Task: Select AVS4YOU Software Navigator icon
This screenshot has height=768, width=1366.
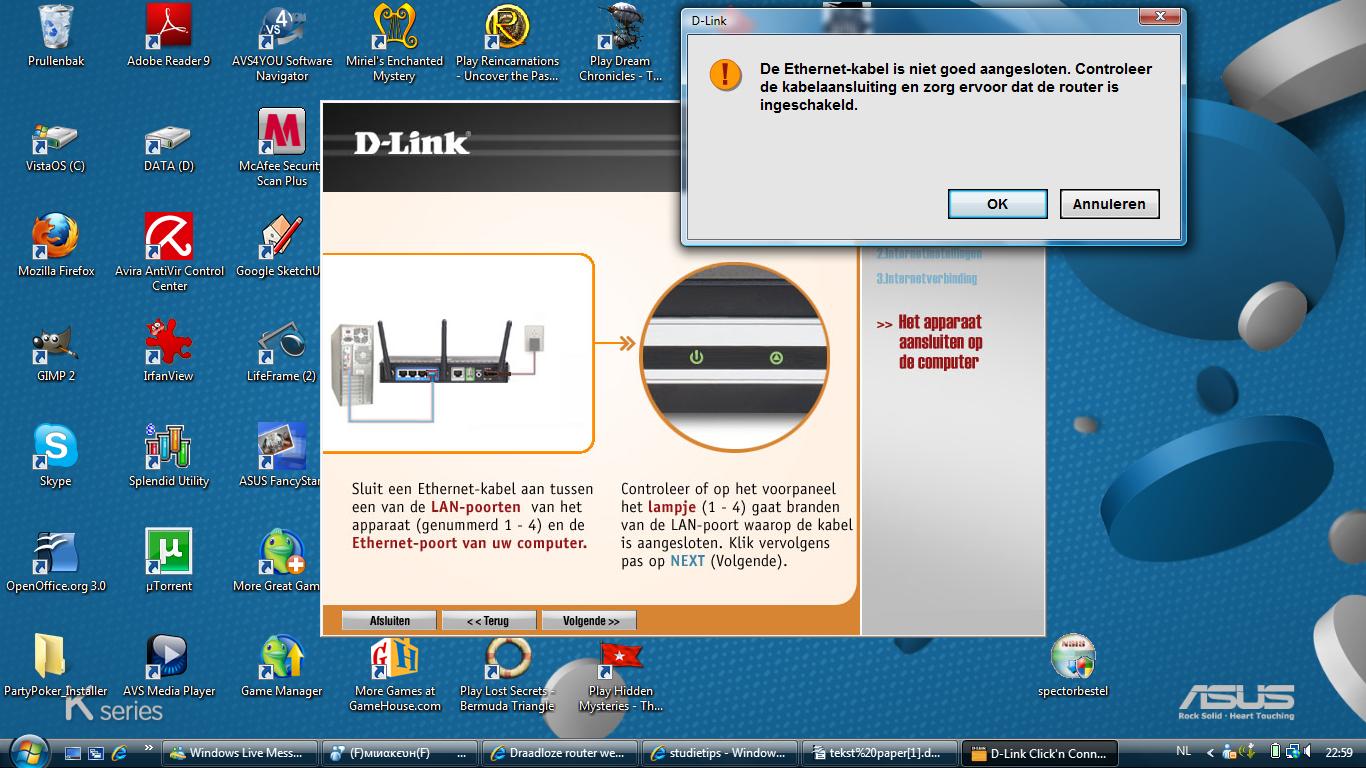Action: [282, 43]
